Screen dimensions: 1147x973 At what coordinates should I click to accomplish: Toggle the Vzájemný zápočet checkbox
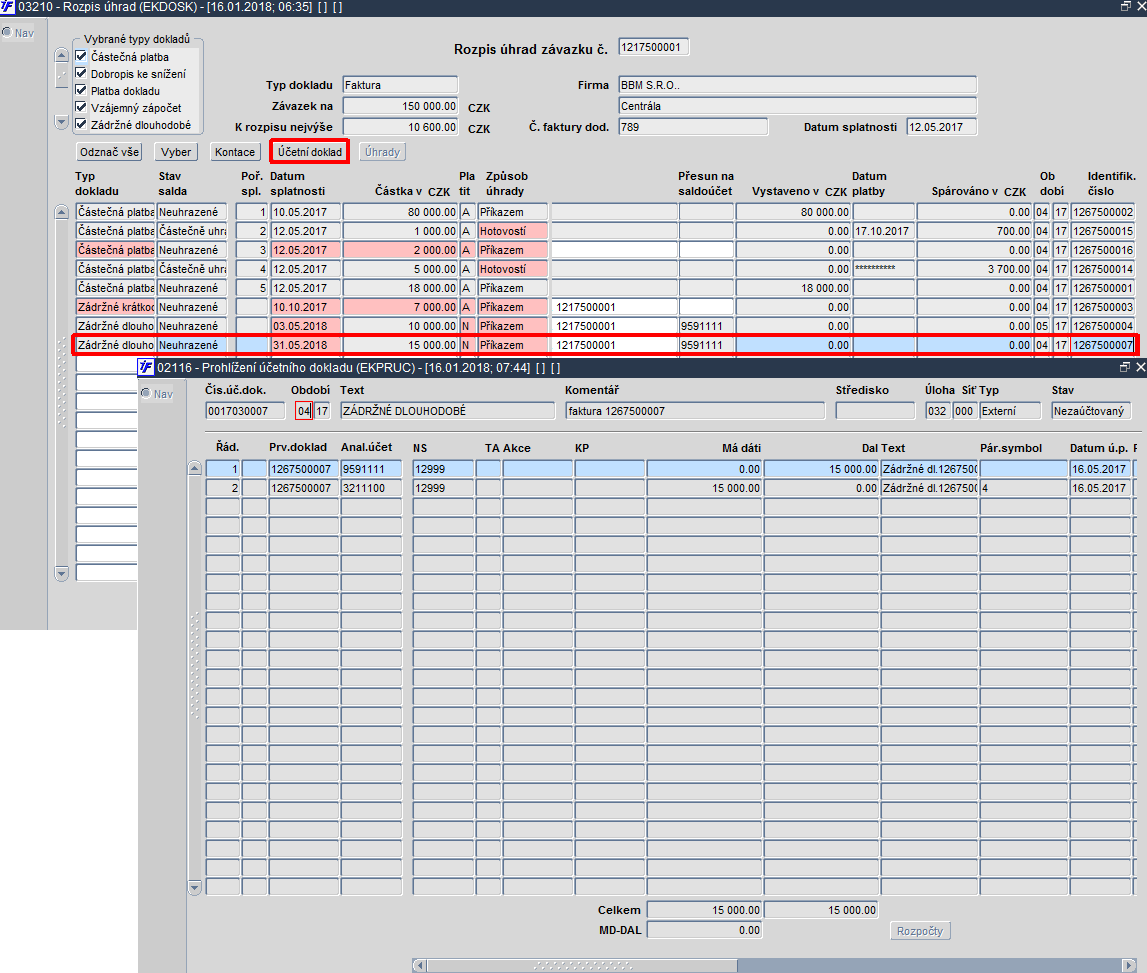81,108
